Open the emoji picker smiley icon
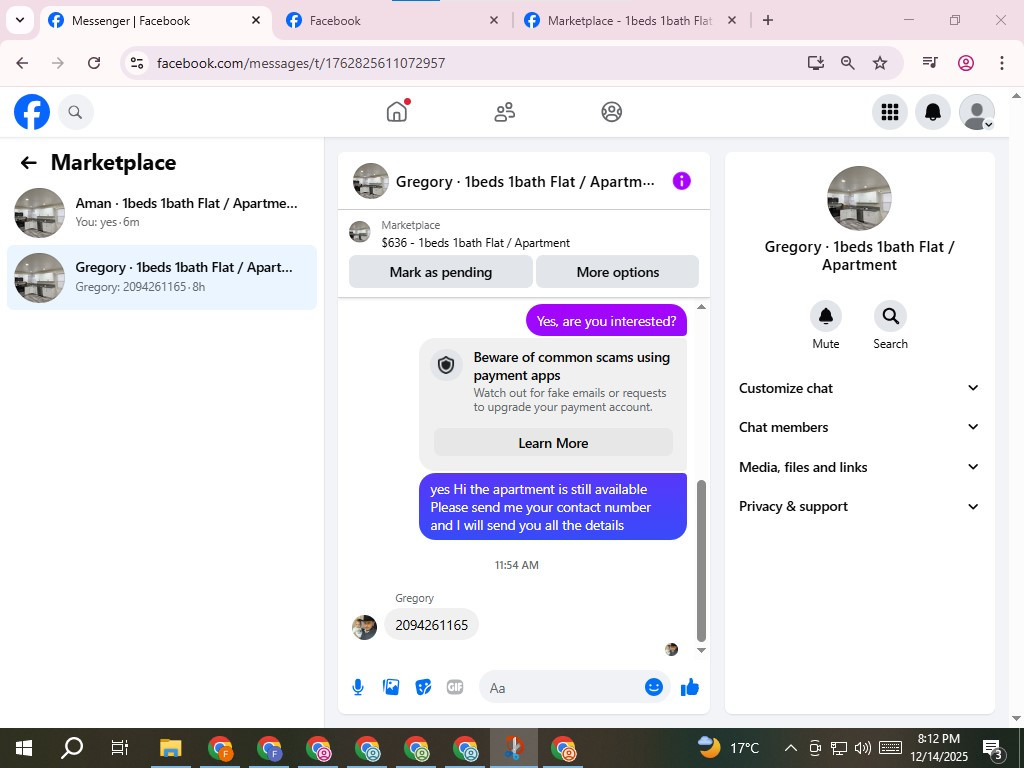This screenshot has height=768, width=1024. coord(654,687)
